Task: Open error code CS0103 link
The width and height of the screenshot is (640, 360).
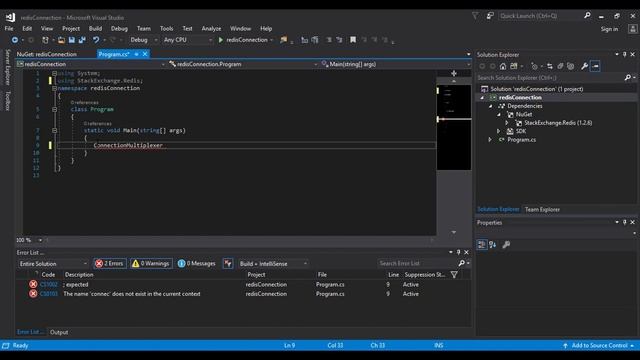Action: tap(49, 294)
